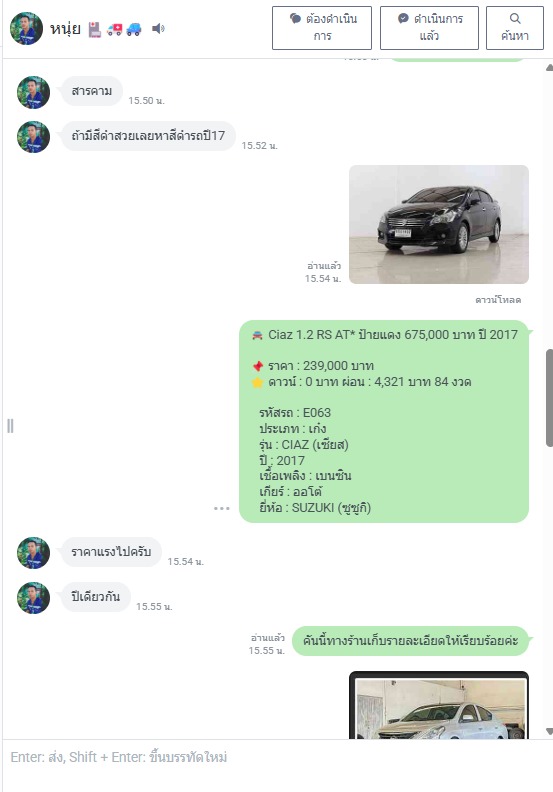
Task: Click the avatar beside black-car request message
Action: pyautogui.click(x=33, y=137)
